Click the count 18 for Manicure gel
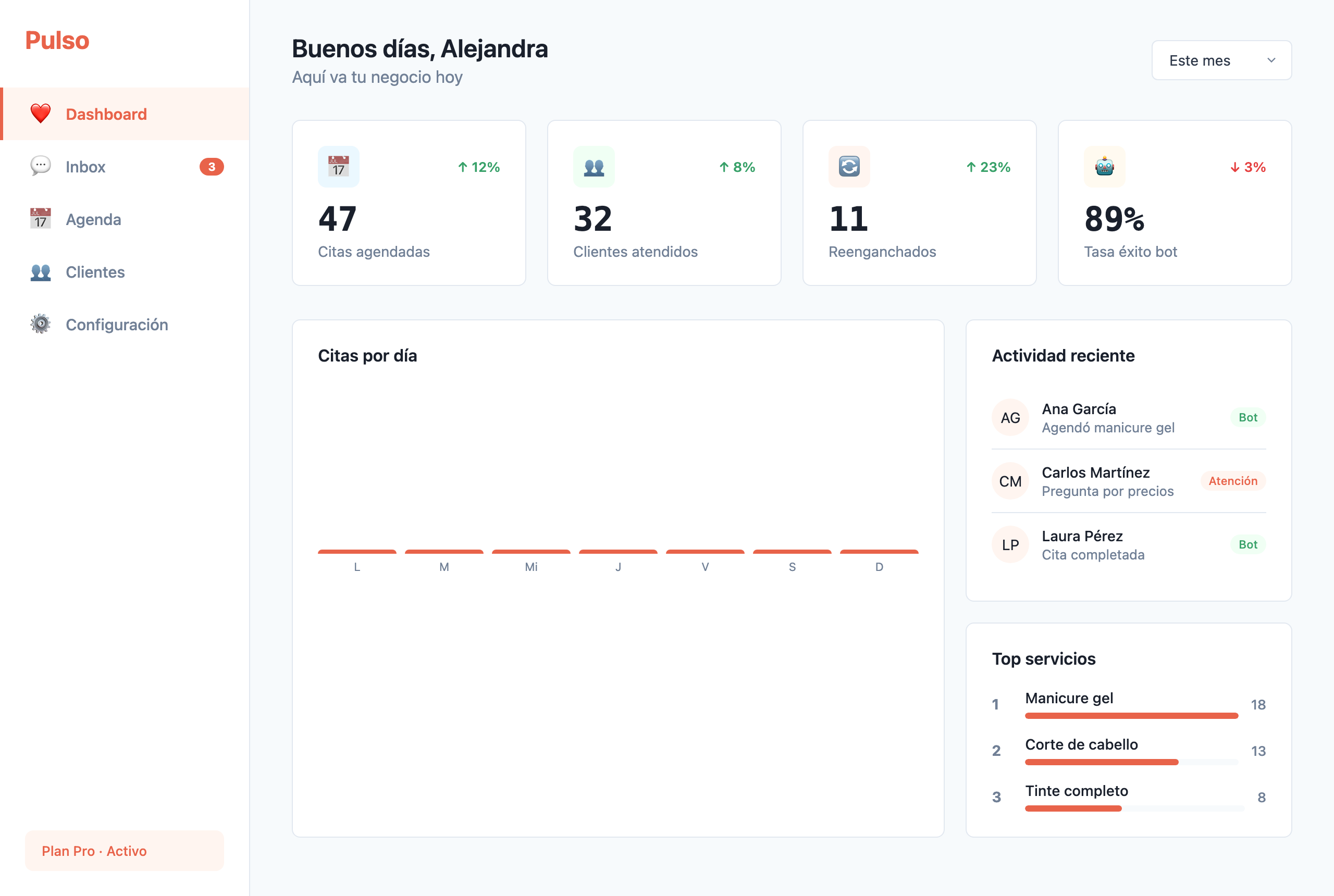1334x896 pixels. click(x=1258, y=705)
